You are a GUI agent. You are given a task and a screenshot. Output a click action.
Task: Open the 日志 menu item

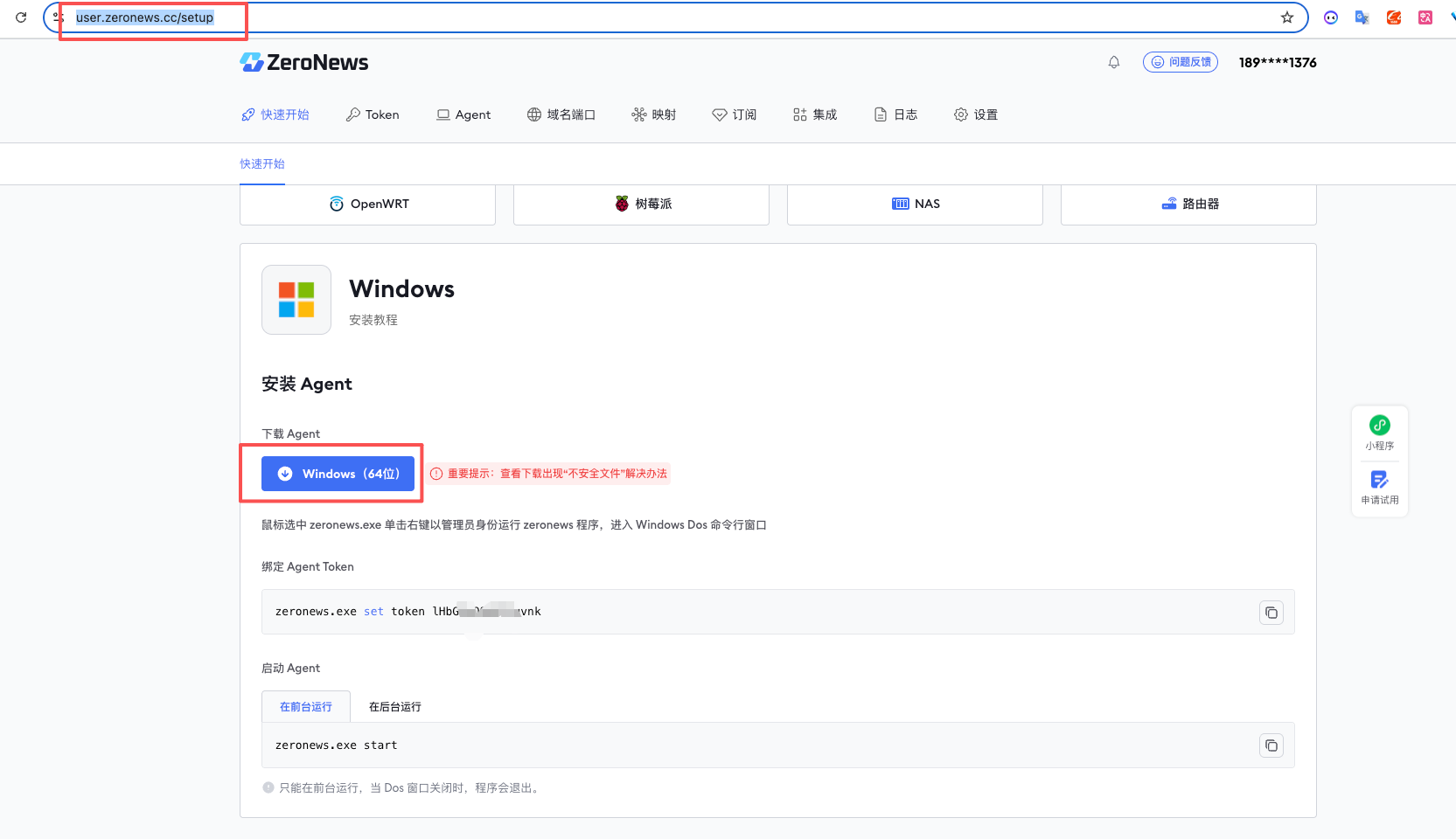895,114
